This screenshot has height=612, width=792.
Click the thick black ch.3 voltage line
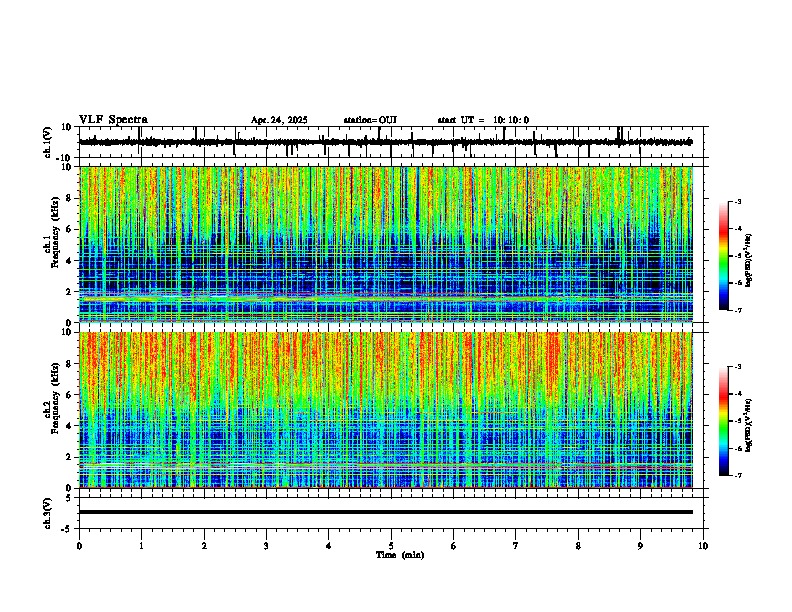pyautogui.click(x=386, y=512)
